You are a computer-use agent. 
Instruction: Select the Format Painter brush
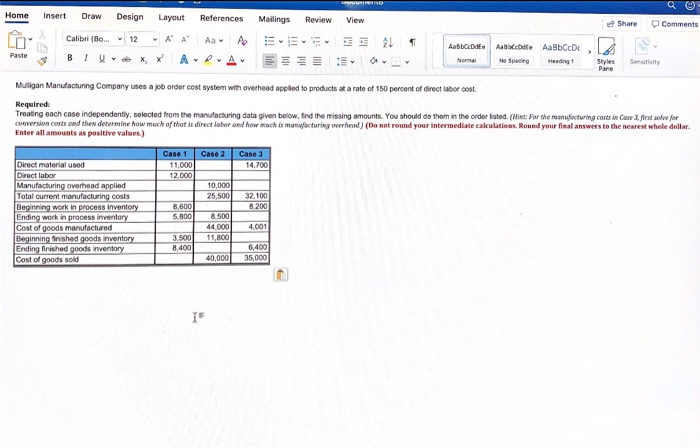tap(42, 61)
